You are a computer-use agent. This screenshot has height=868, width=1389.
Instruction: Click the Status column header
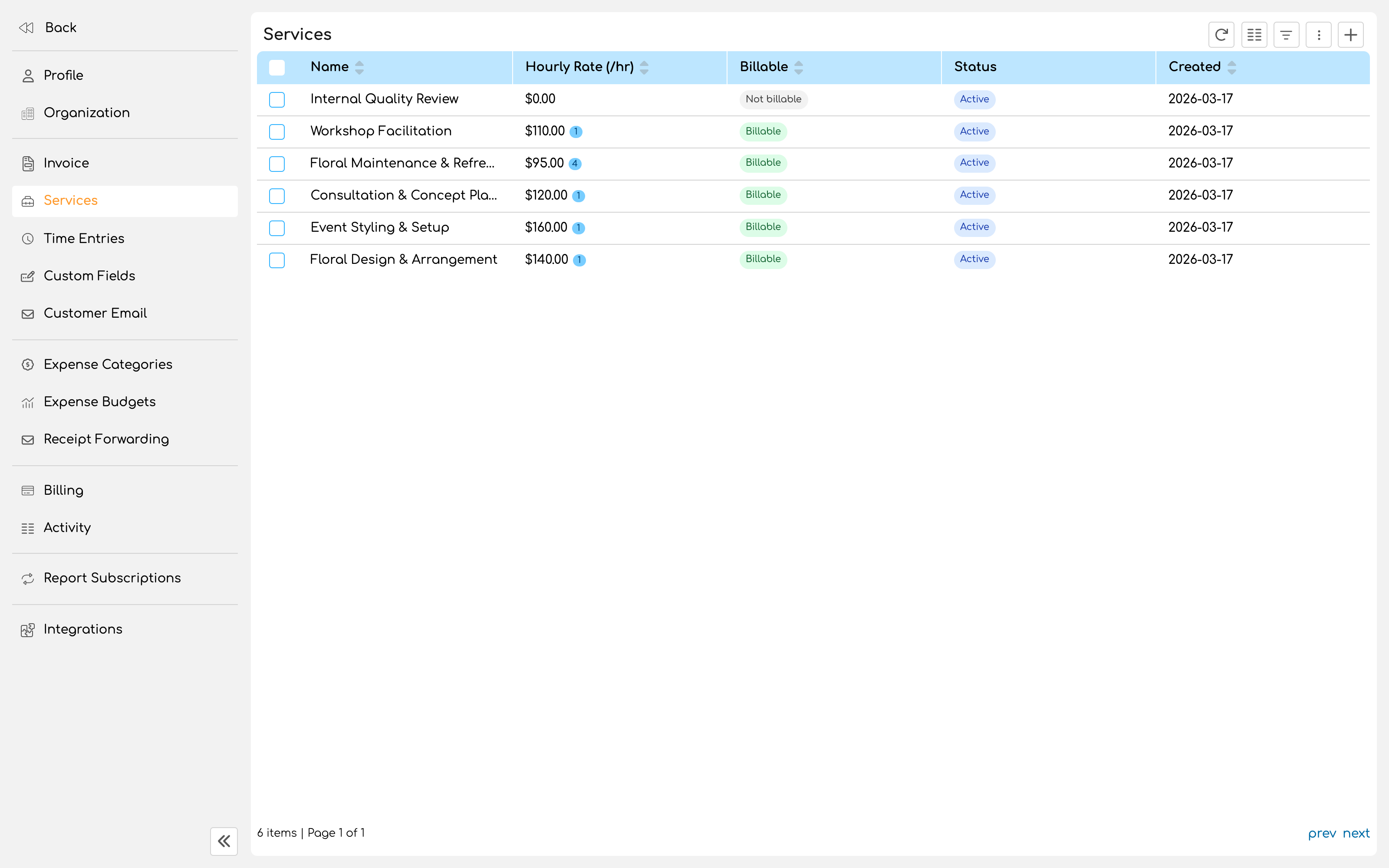coord(974,66)
